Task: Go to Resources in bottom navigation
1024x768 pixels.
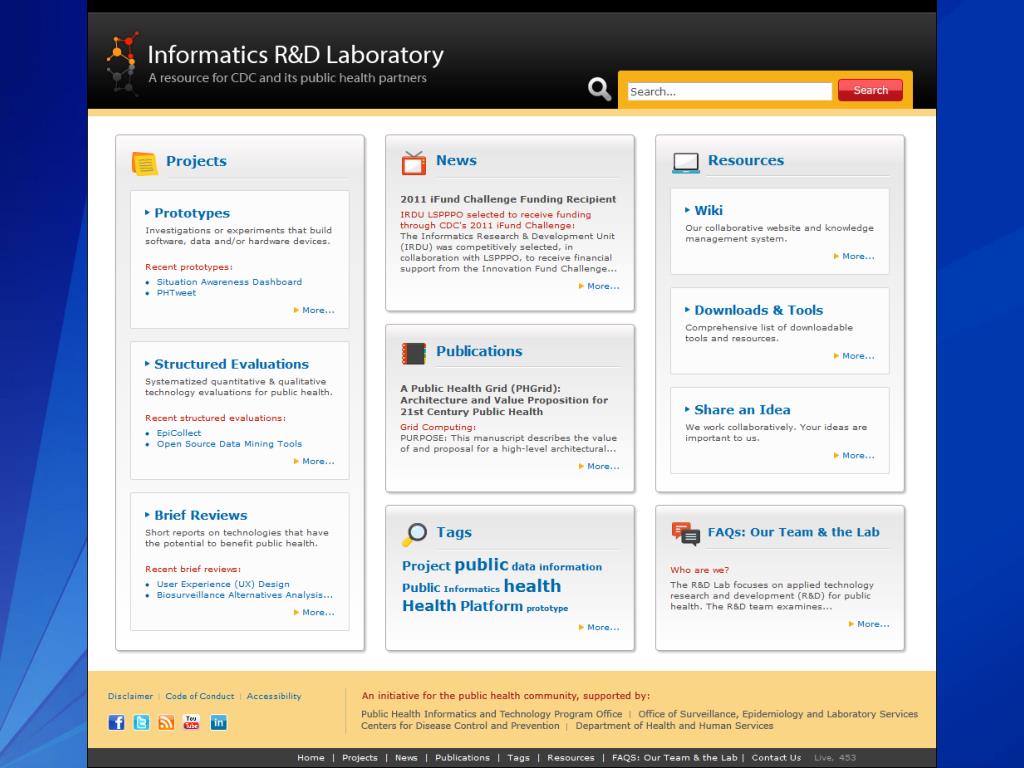Action: click(x=571, y=758)
